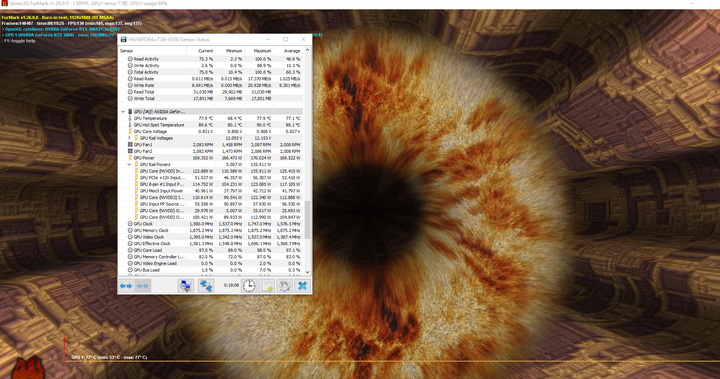Select the Read Rate row

click(211, 79)
